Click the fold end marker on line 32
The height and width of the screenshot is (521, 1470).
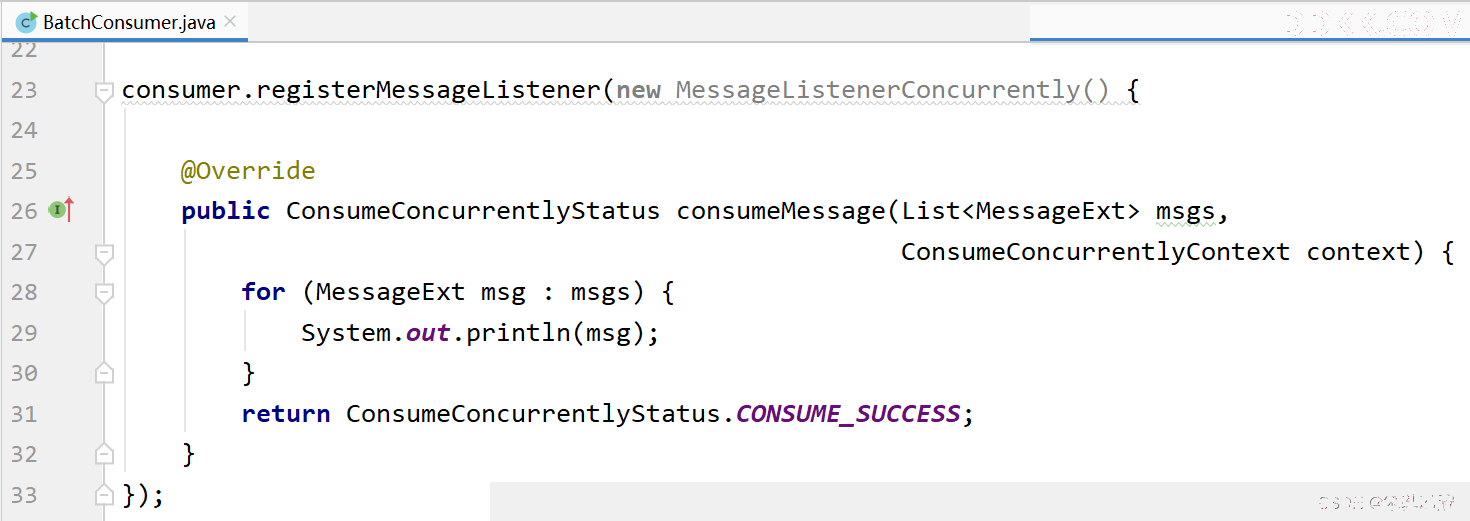click(x=104, y=454)
